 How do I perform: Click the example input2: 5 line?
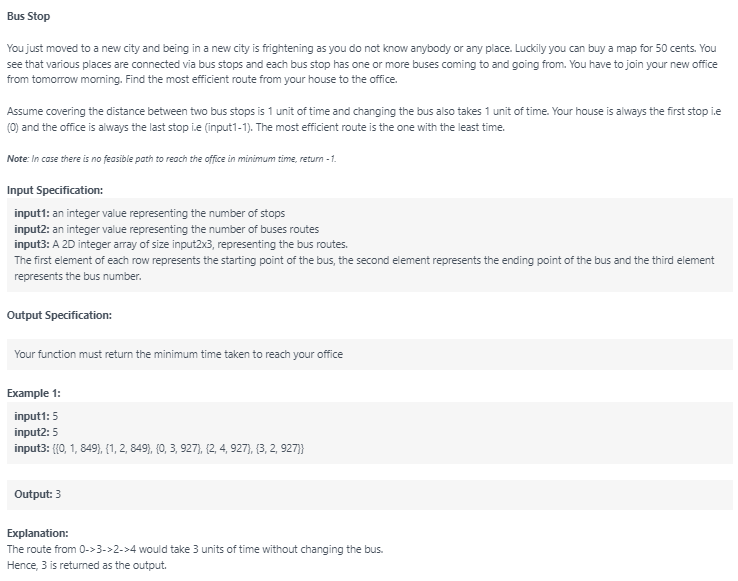[36, 432]
